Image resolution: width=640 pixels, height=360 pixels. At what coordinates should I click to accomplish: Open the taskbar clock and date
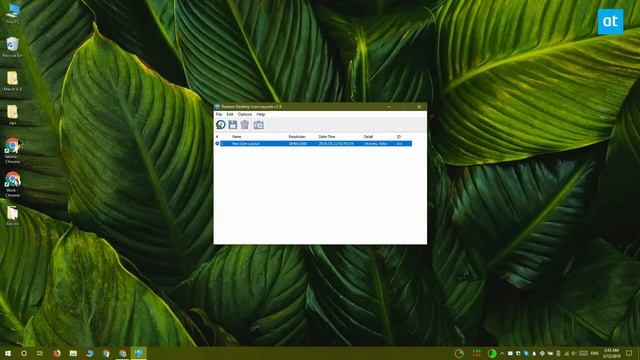[x=611, y=353]
